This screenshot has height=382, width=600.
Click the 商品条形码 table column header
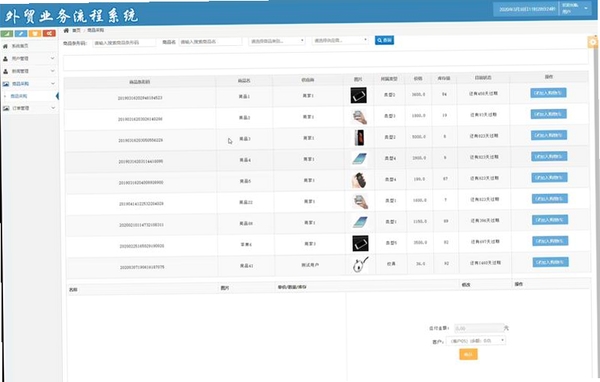click(140, 82)
